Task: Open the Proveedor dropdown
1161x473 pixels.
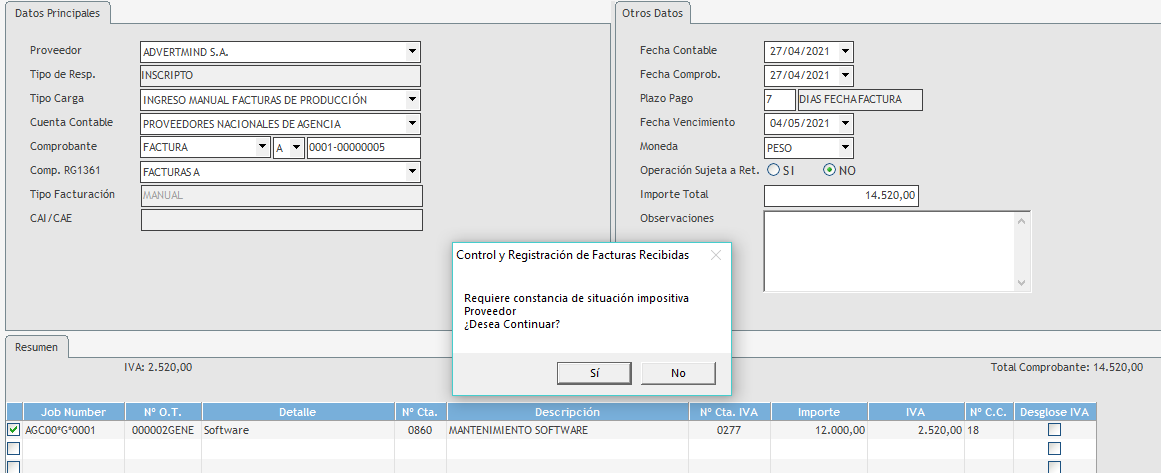Action: pos(412,52)
